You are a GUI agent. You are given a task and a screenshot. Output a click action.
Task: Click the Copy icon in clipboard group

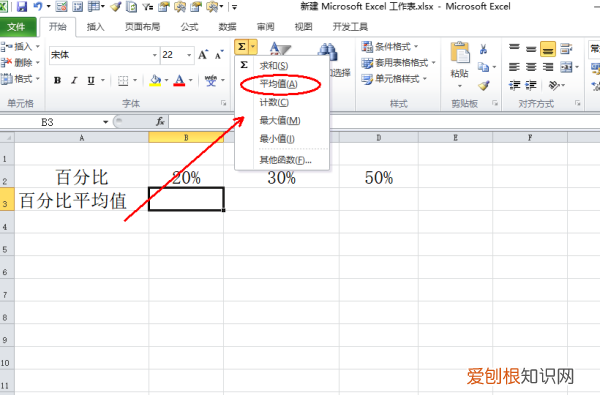click(x=483, y=67)
